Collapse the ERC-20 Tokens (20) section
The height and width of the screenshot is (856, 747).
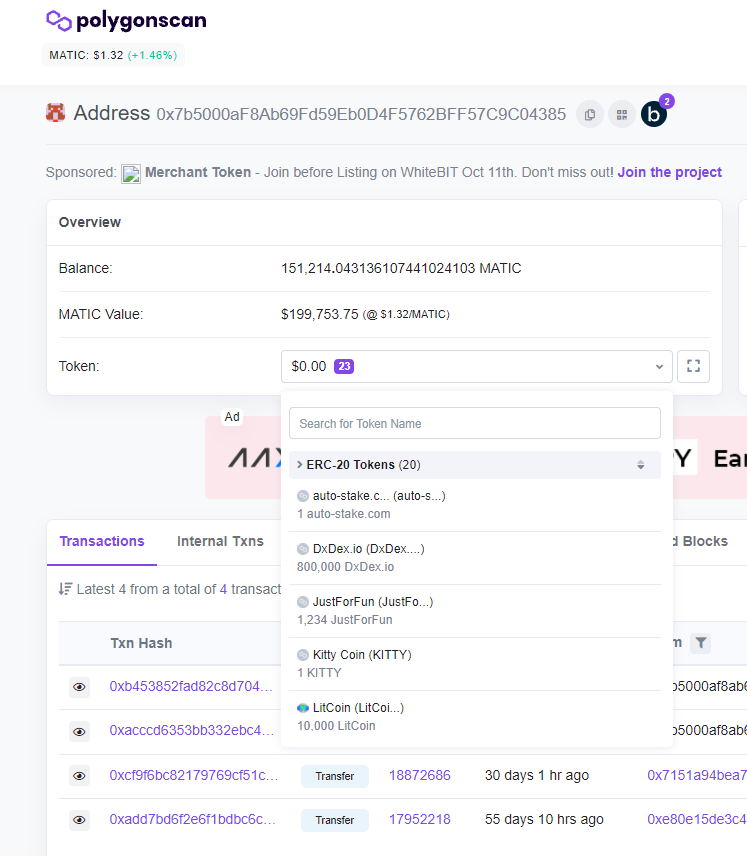click(x=475, y=465)
